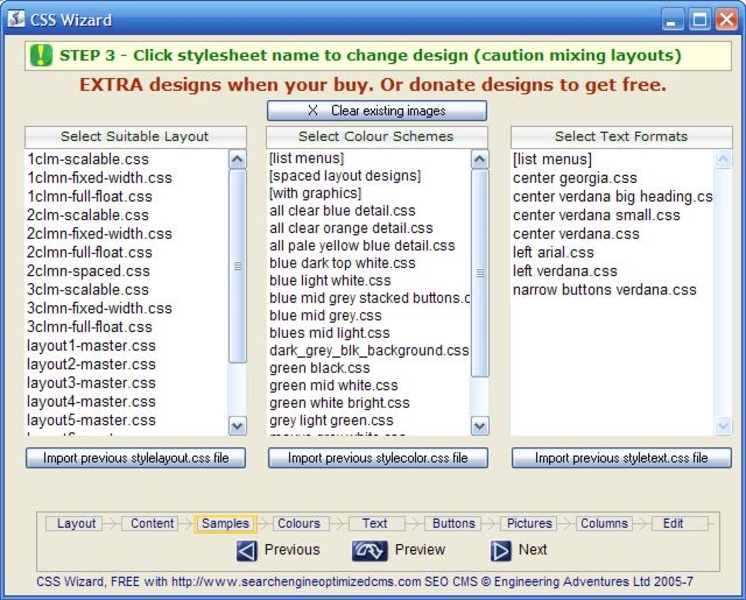Image resolution: width=746 pixels, height=600 pixels.
Task: Click the Colour Schemes scrollbar thumb
Action: (480, 273)
